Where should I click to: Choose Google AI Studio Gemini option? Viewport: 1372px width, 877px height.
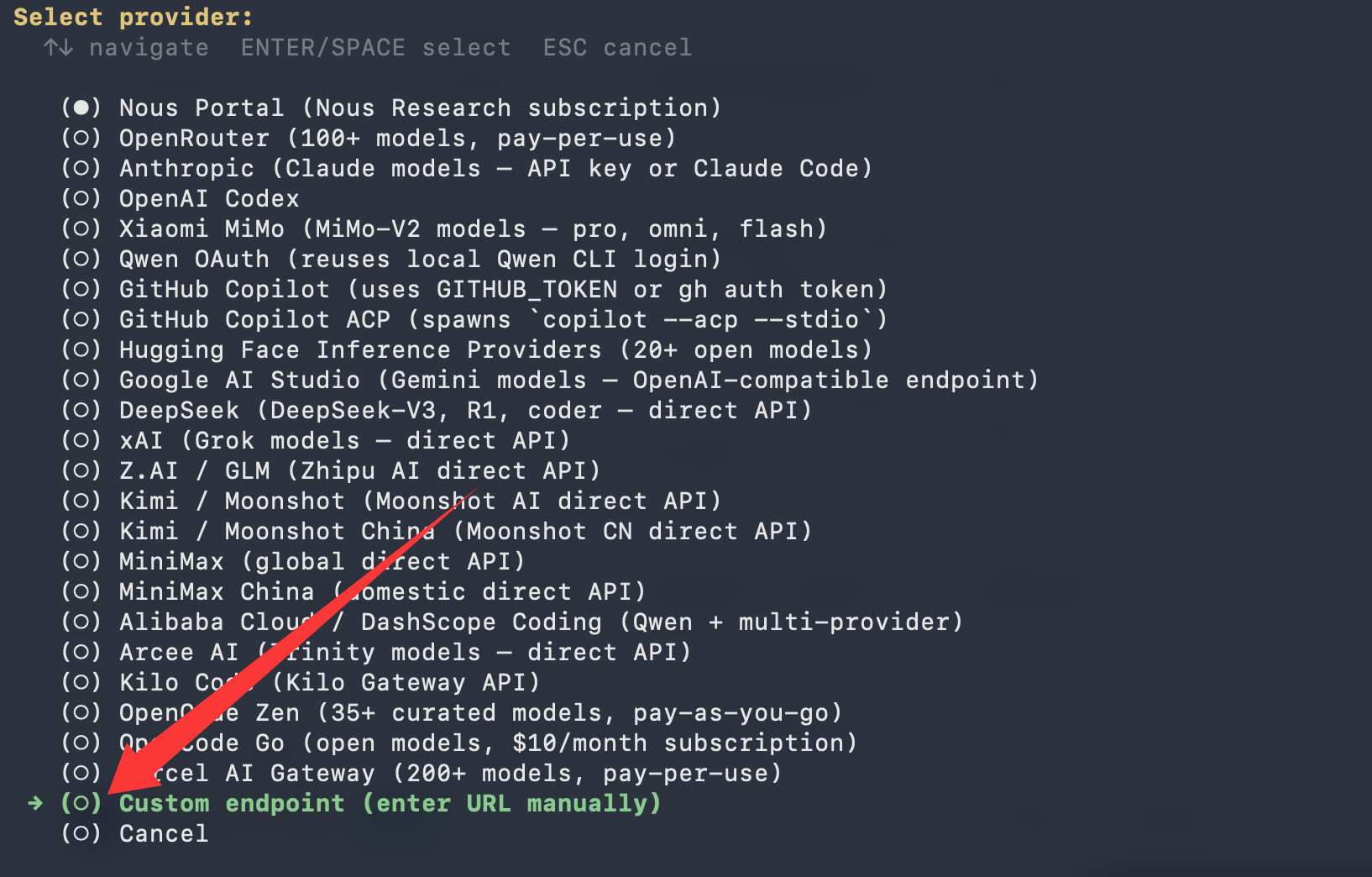point(550,380)
